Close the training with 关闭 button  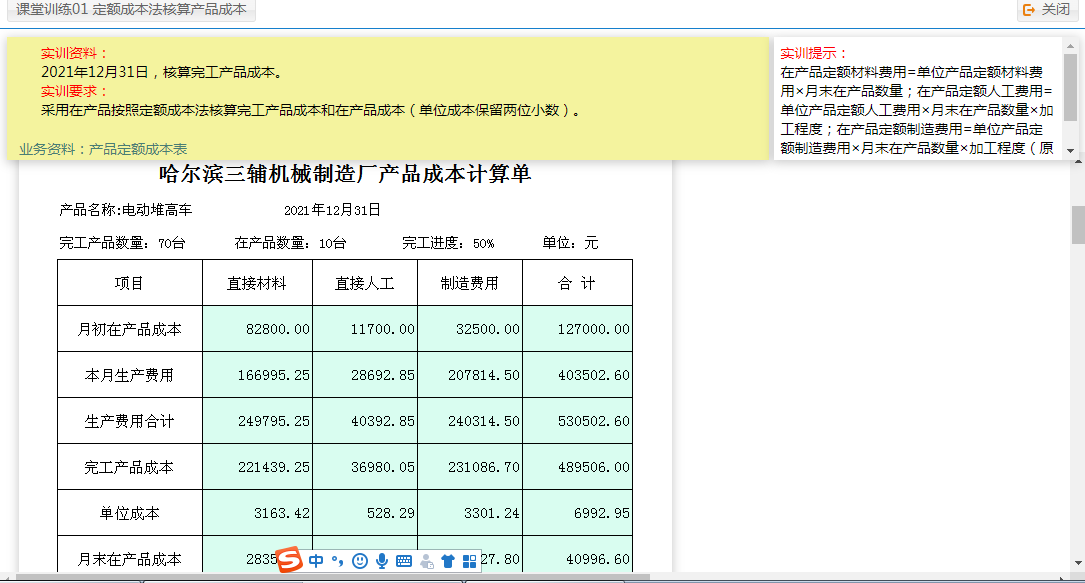(1047, 10)
